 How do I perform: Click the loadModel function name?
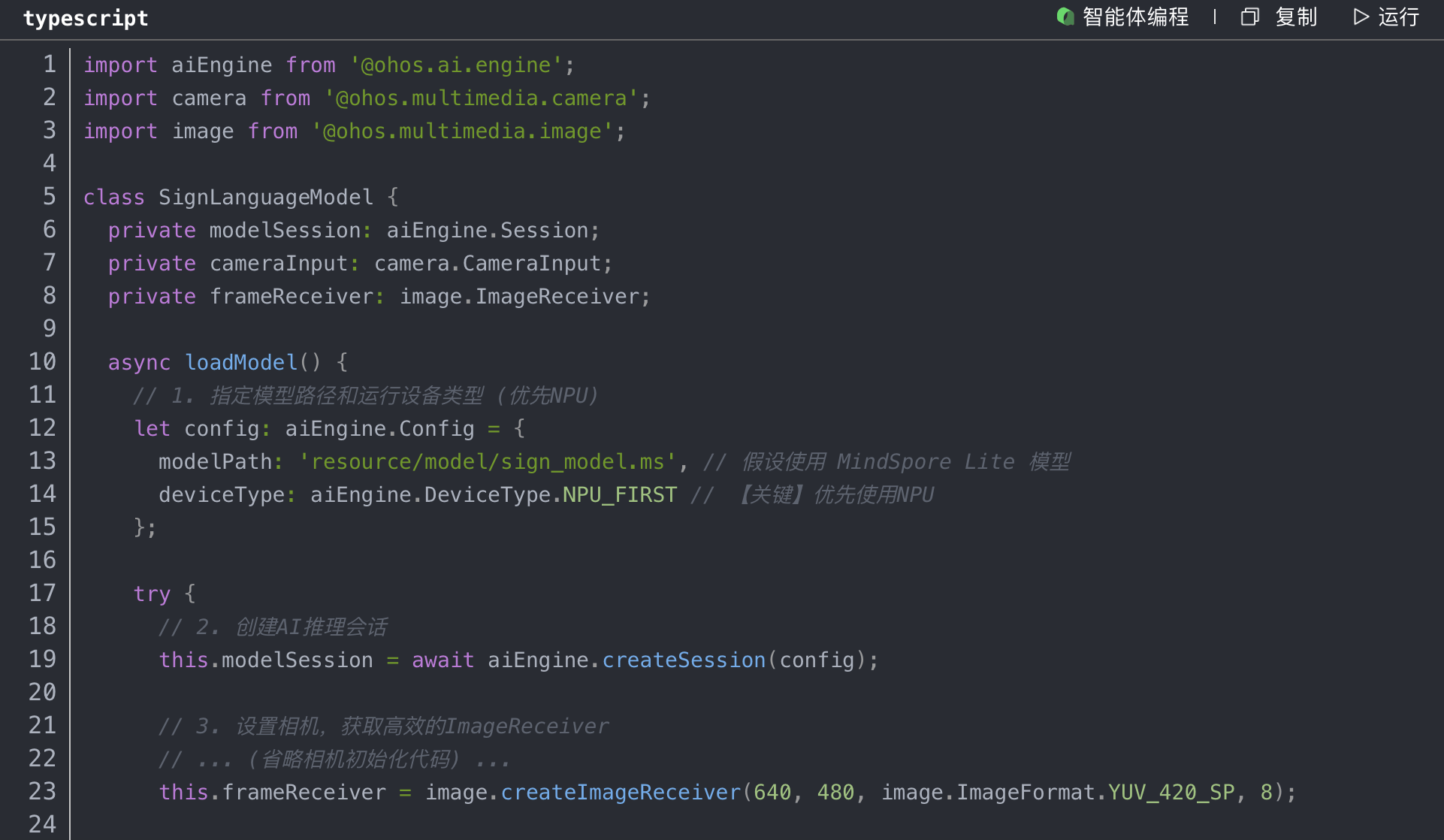click(x=241, y=362)
